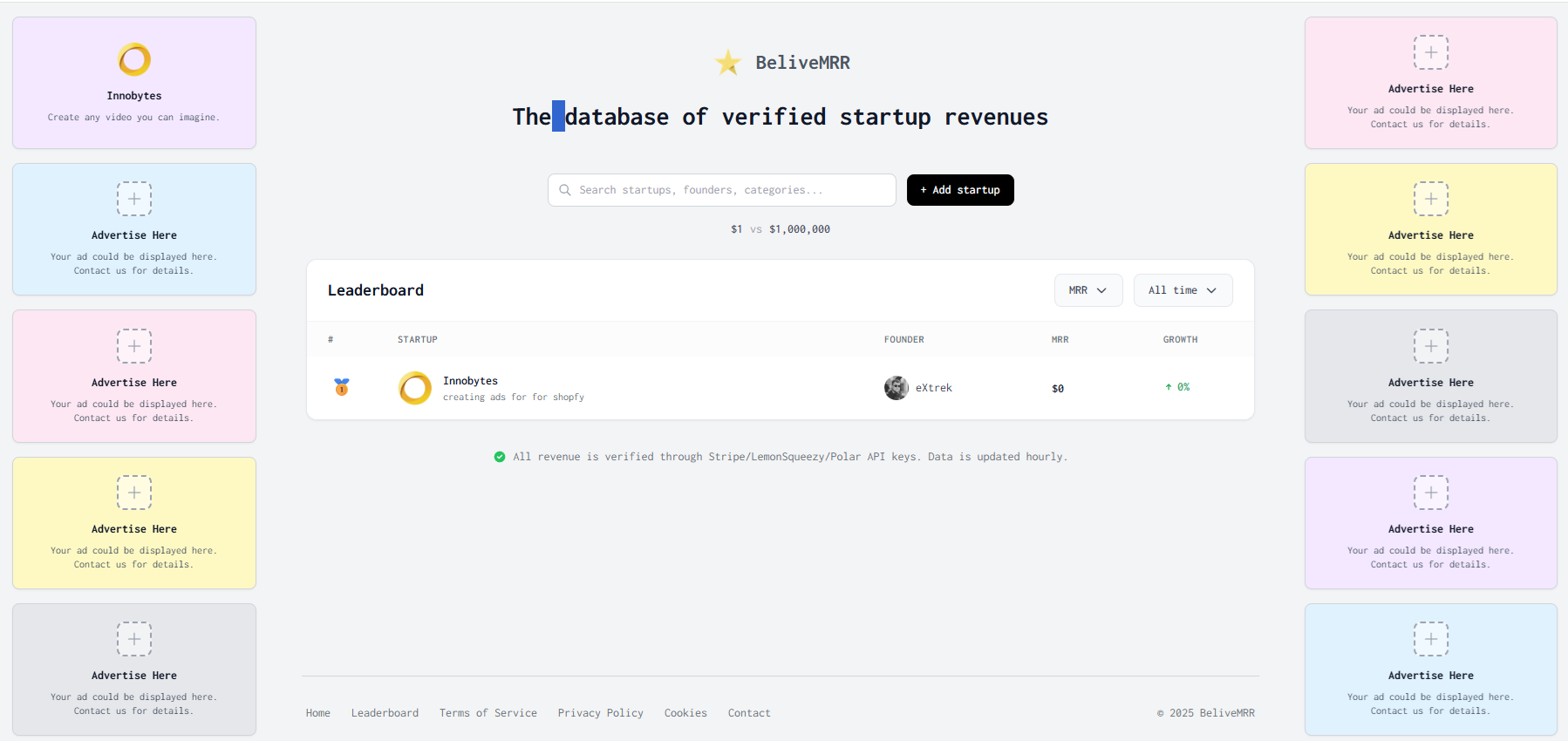Click the Add startup button
Viewport: 1568px width, 741px height.
pos(959,189)
